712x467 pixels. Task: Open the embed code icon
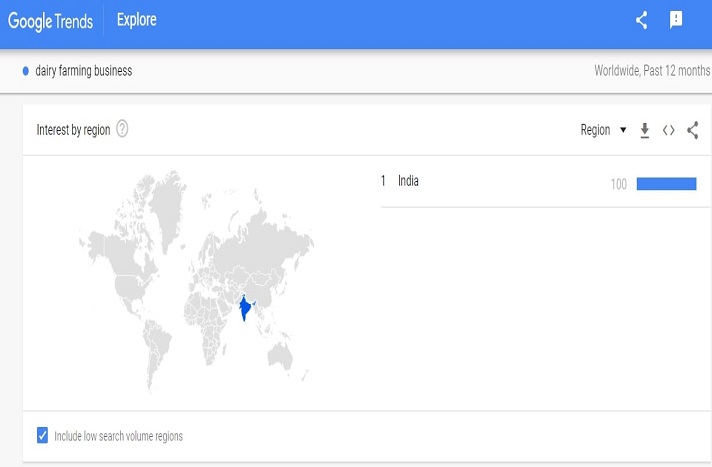click(669, 130)
